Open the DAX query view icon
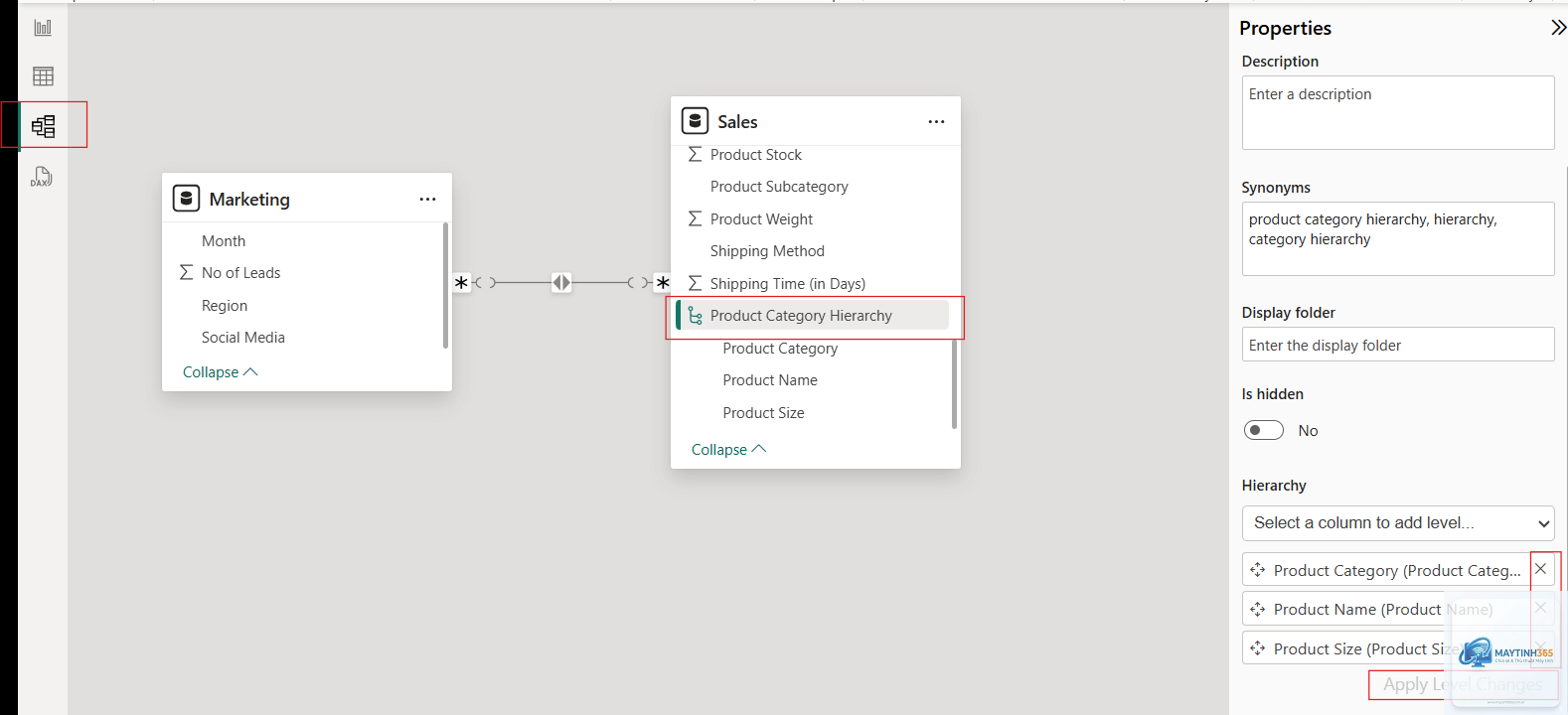This screenshot has width=1568, height=715. pyautogui.click(x=42, y=177)
